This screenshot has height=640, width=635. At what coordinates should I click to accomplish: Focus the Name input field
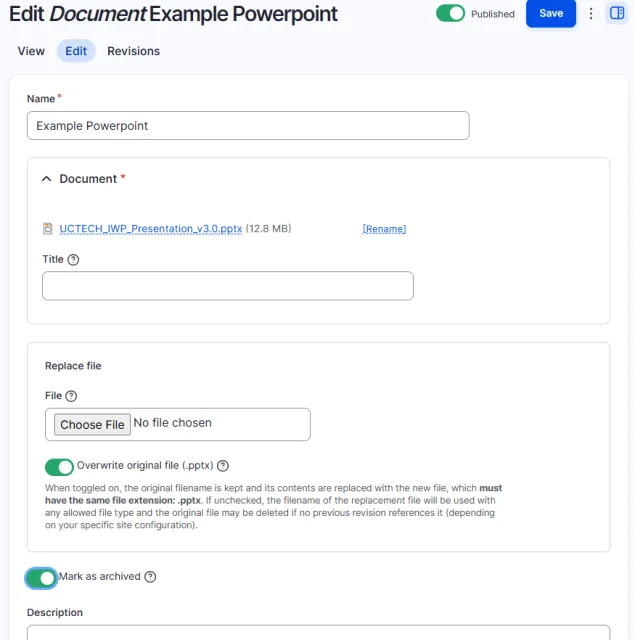248,126
